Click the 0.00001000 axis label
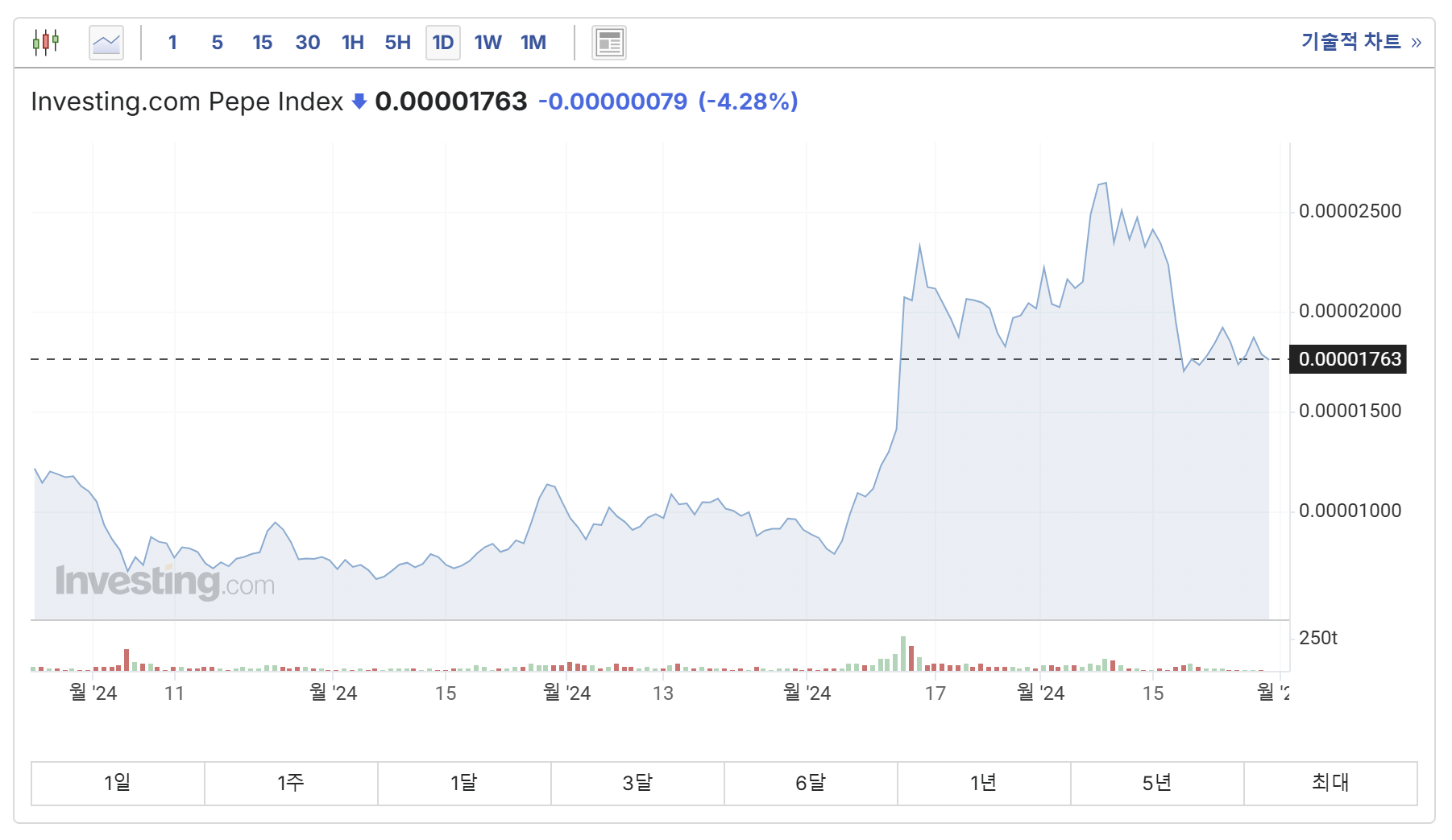The height and width of the screenshot is (840, 1452). coord(1350,511)
